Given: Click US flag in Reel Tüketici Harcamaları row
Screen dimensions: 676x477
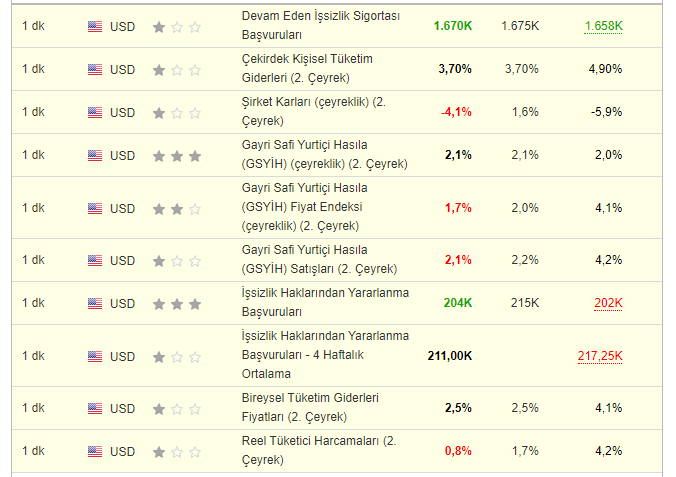Looking at the screenshot, I should [x=95, y=452].
